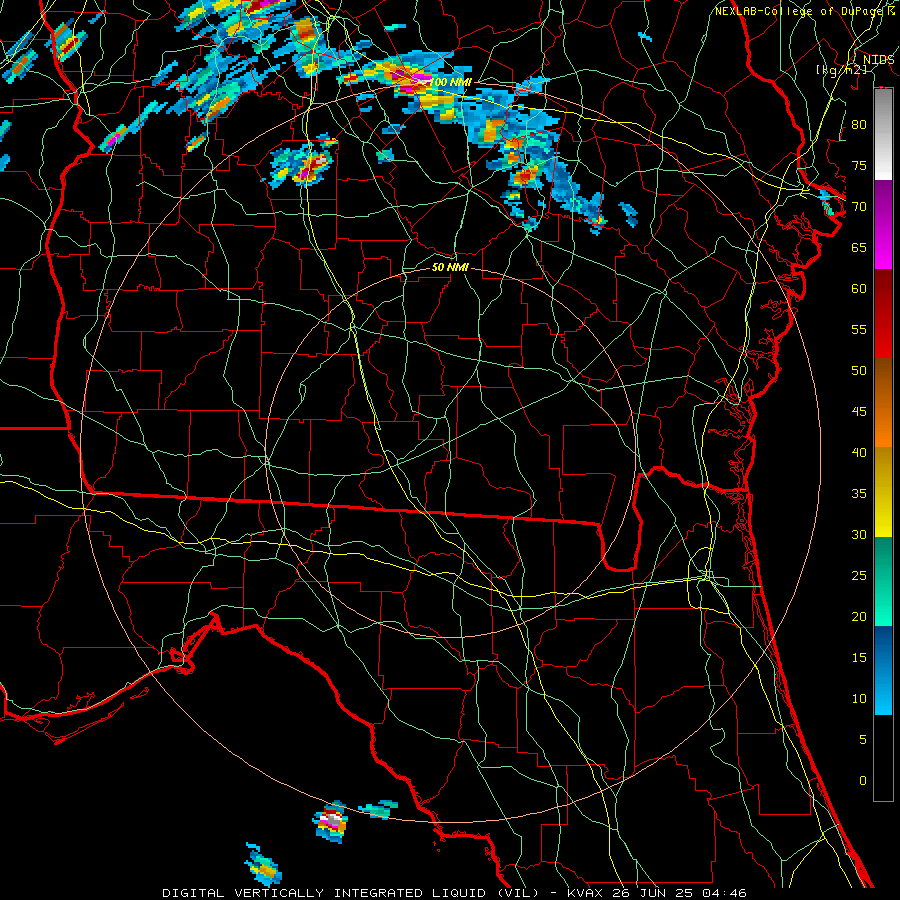The width and height of the screenshot is (900, 900).
Task: Click the 65 value on the scale
Action: point(859,247)
